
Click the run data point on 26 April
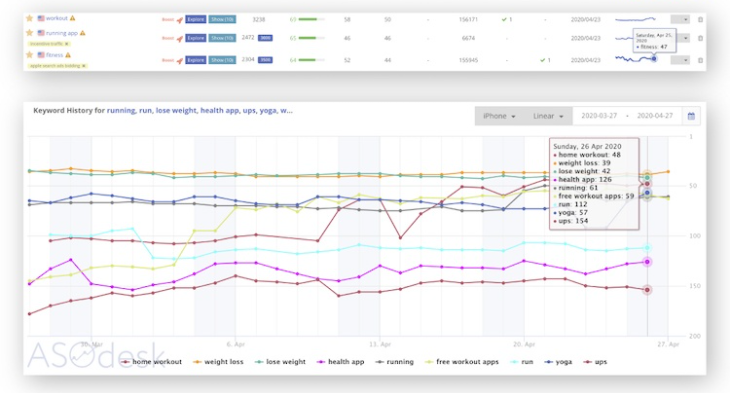(647, 248)
